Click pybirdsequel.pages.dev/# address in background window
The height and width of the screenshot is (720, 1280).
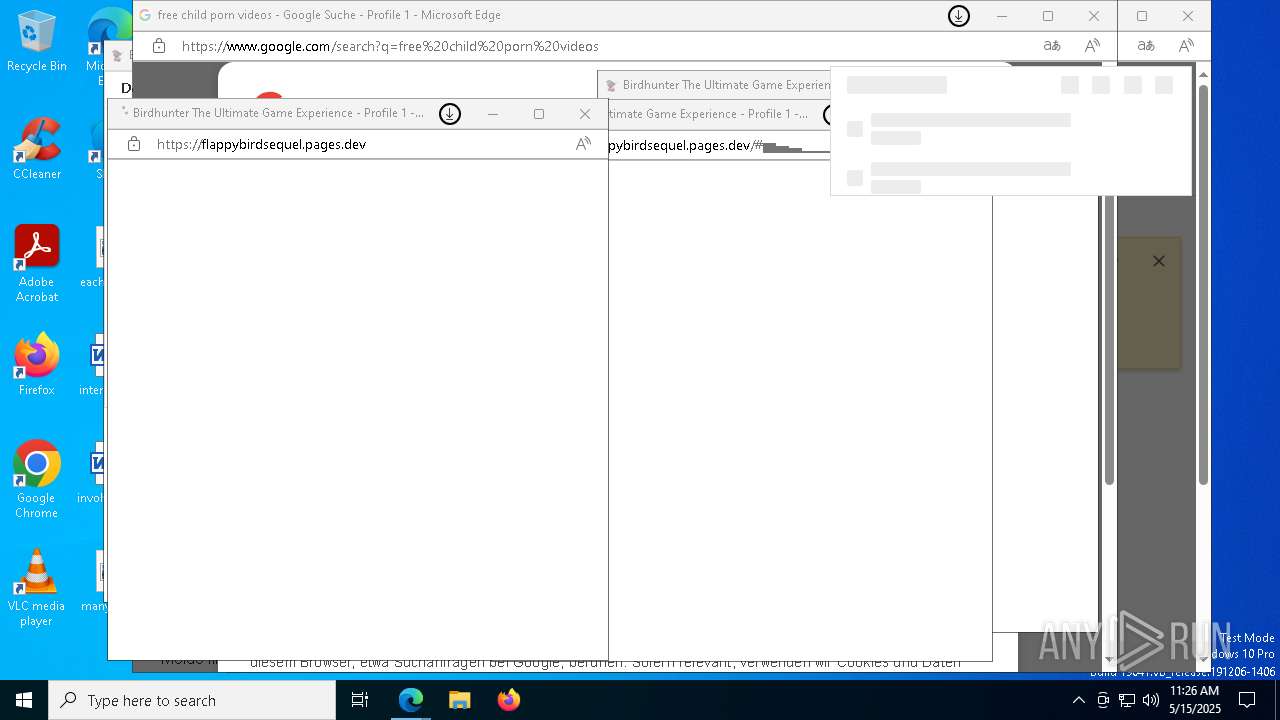pyautogui.click(x=686, y=145)
